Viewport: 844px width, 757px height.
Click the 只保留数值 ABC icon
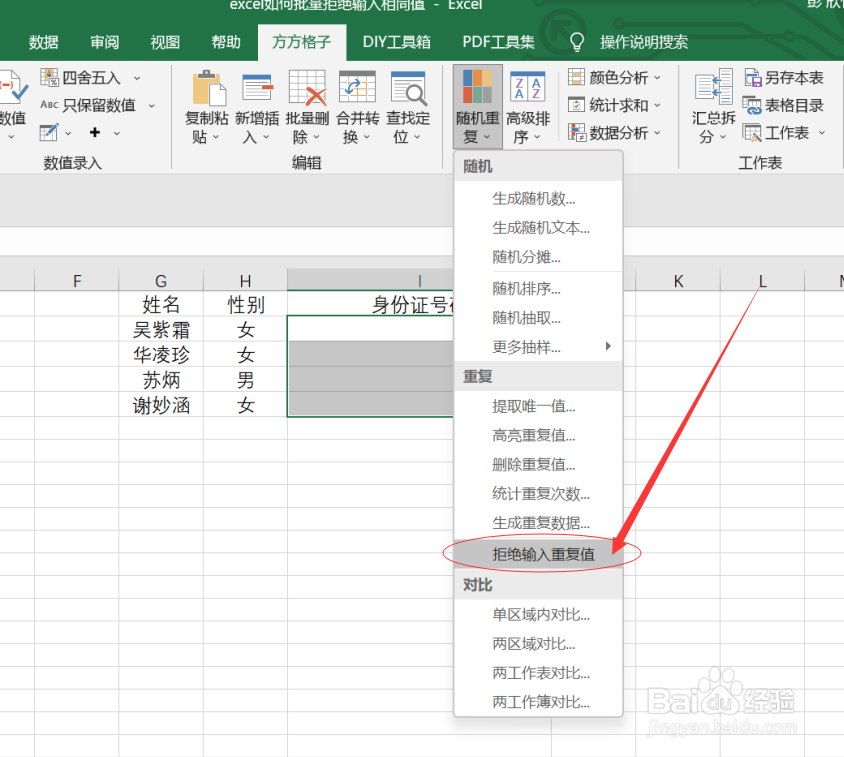[x=50, y=104]
